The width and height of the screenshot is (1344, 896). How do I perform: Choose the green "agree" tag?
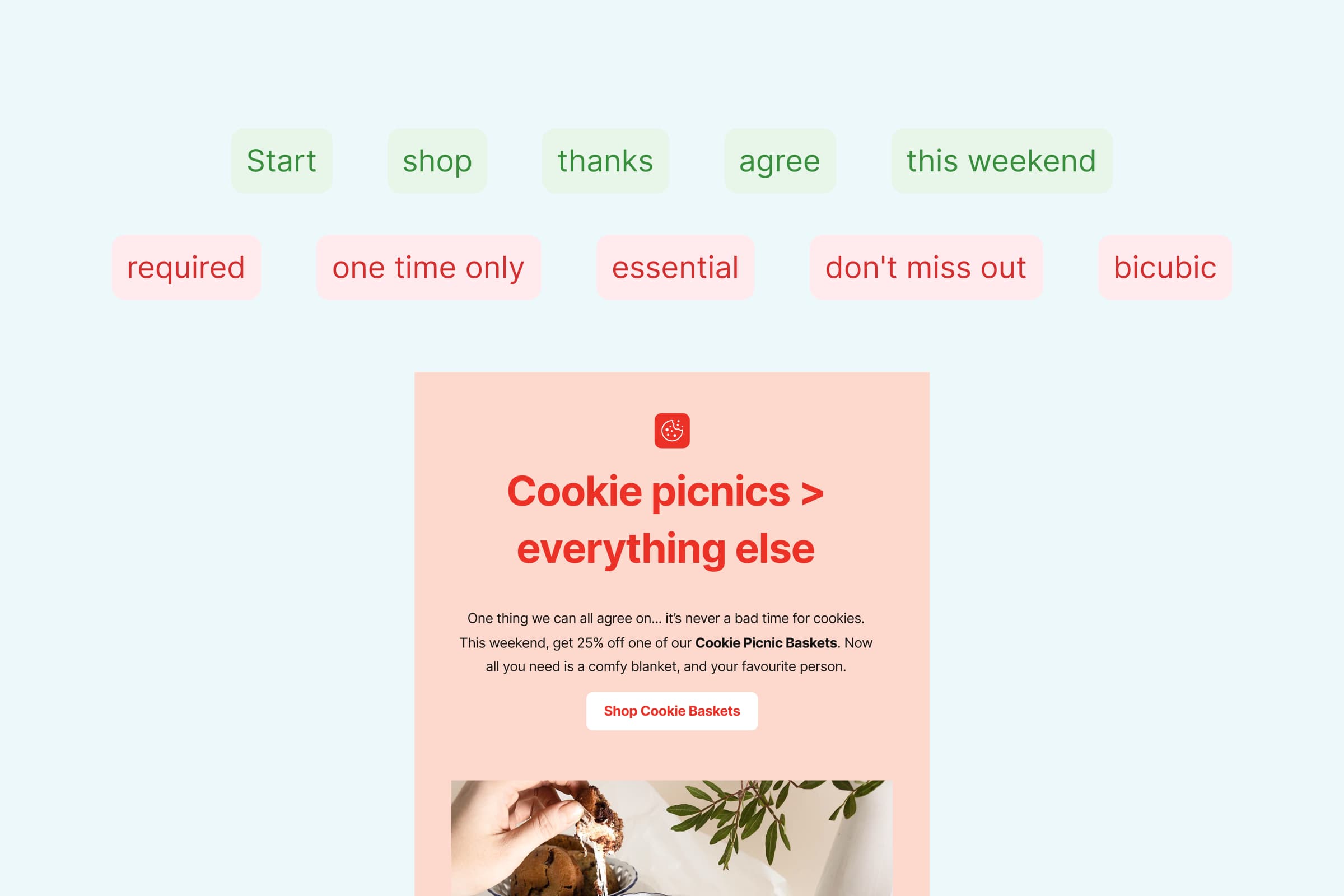pyautogui.click(x=780, y=161)
